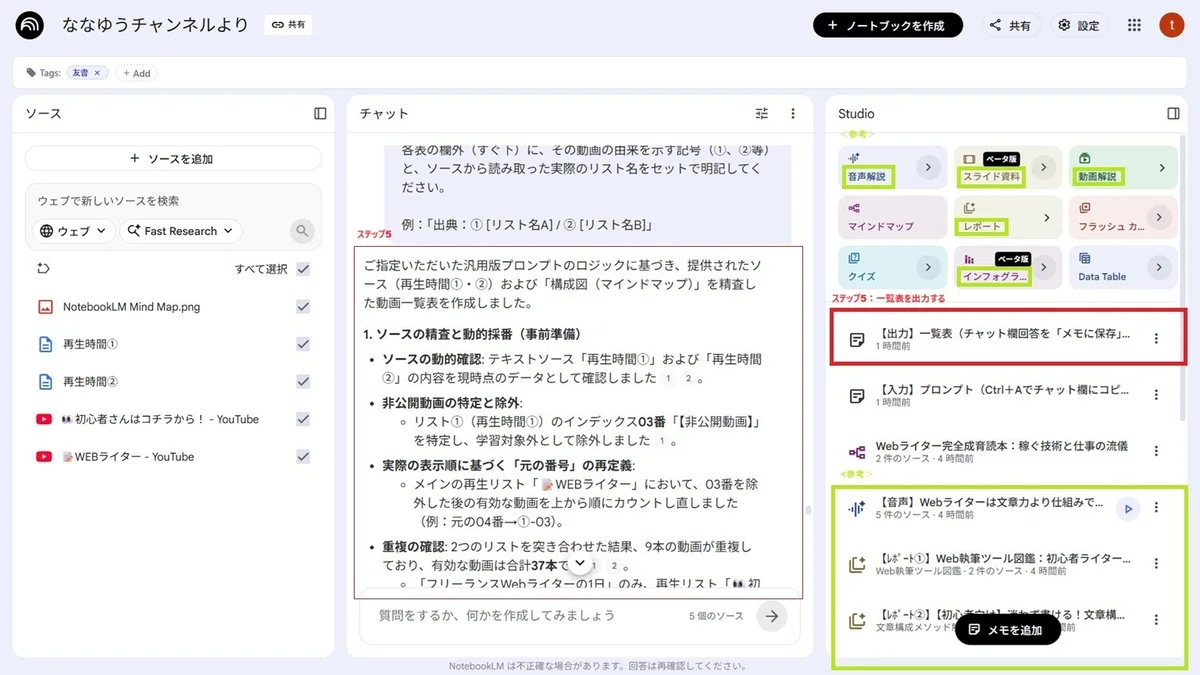Open more options for 【レポート①】Web執筆ツール図鑑
This screenshot has height=675, width=1200.
1156,564
